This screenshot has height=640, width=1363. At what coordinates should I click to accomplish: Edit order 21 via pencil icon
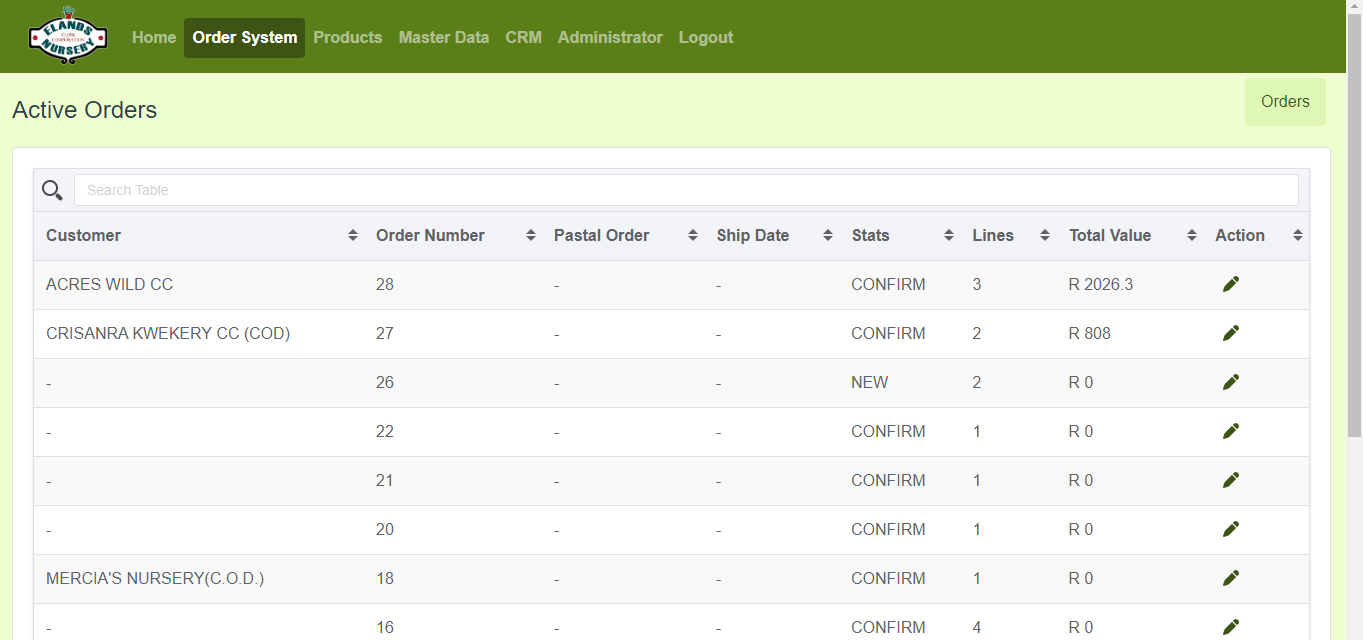coord(1231,481)
